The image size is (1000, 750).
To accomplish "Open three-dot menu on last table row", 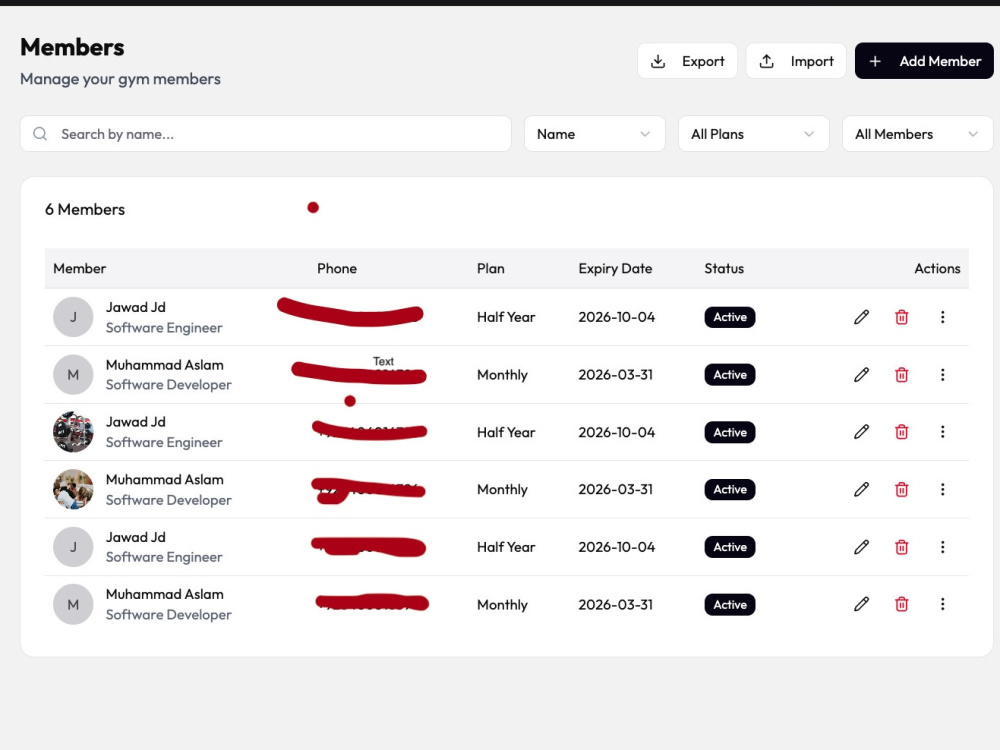I will coord(942,604).
